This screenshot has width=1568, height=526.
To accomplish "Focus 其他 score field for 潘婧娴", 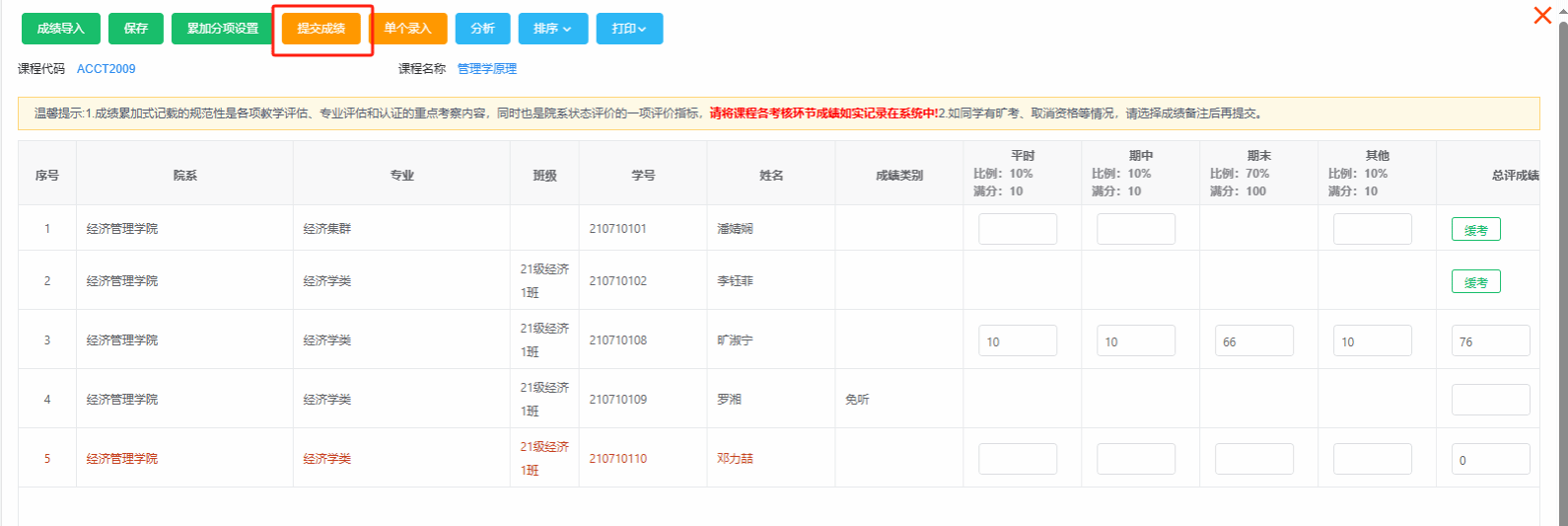I will 1373,229.
